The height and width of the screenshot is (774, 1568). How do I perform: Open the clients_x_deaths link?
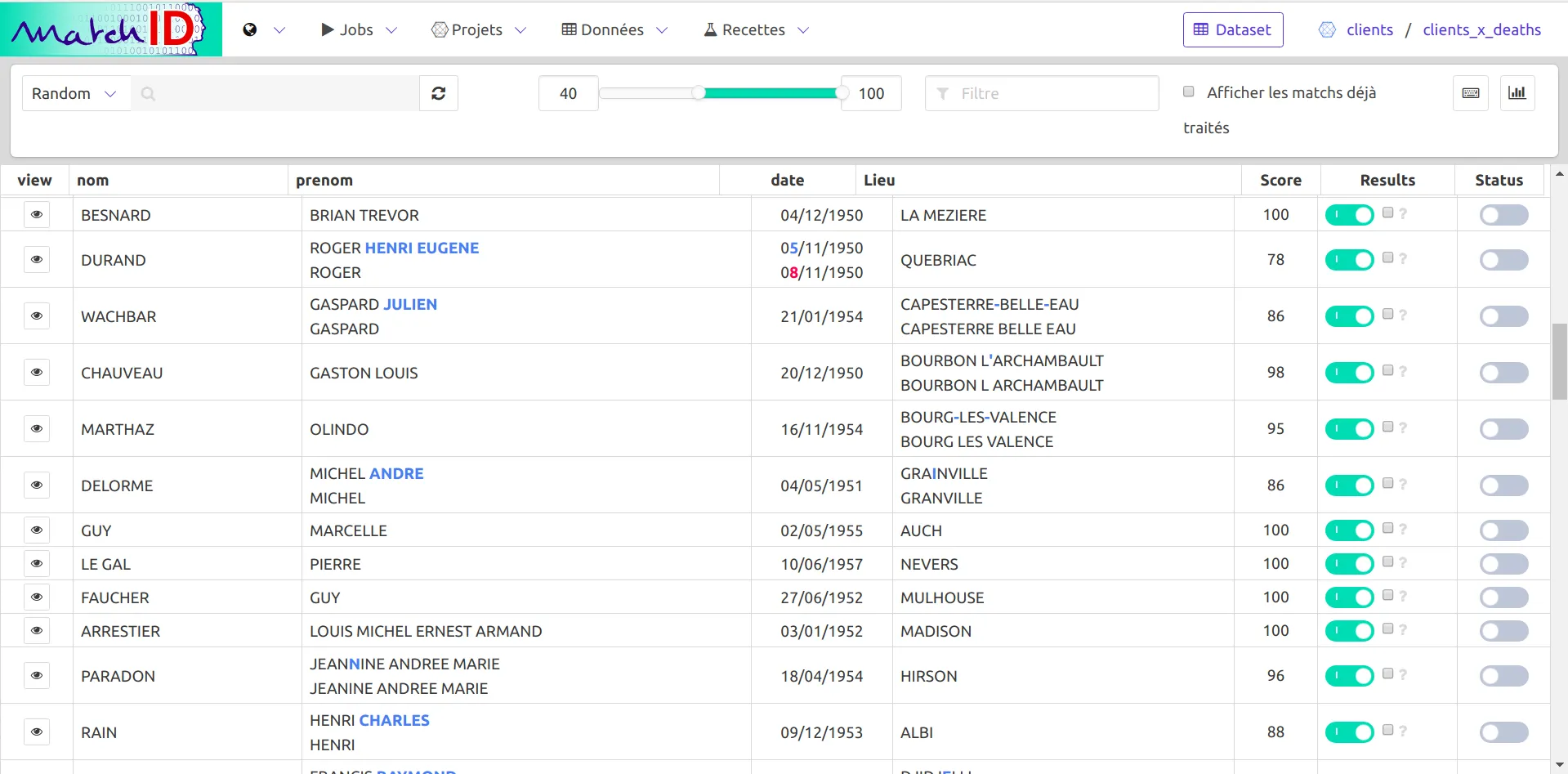1481,29
